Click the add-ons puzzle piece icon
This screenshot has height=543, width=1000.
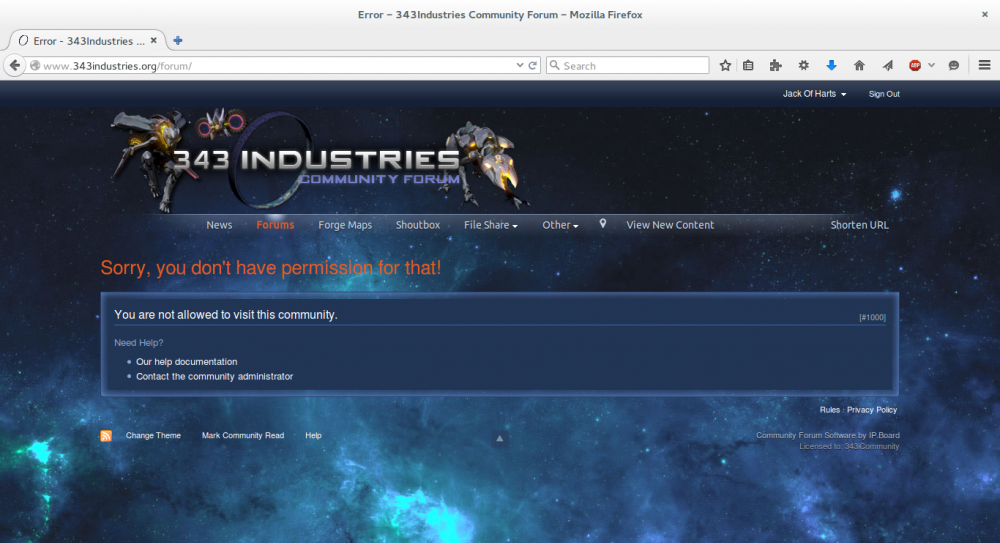775,65
